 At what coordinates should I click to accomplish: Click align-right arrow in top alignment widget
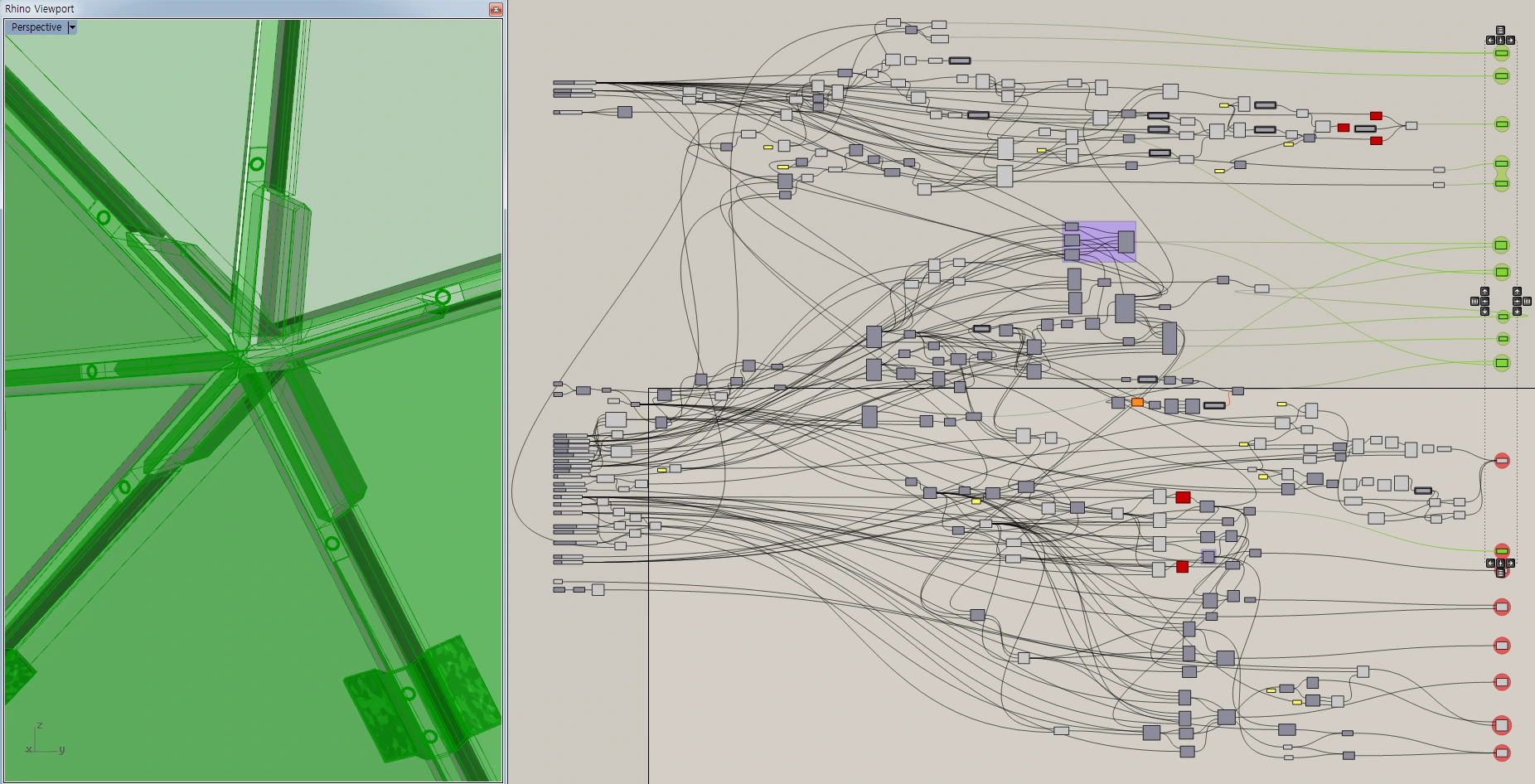click(x=1510, y=41)
